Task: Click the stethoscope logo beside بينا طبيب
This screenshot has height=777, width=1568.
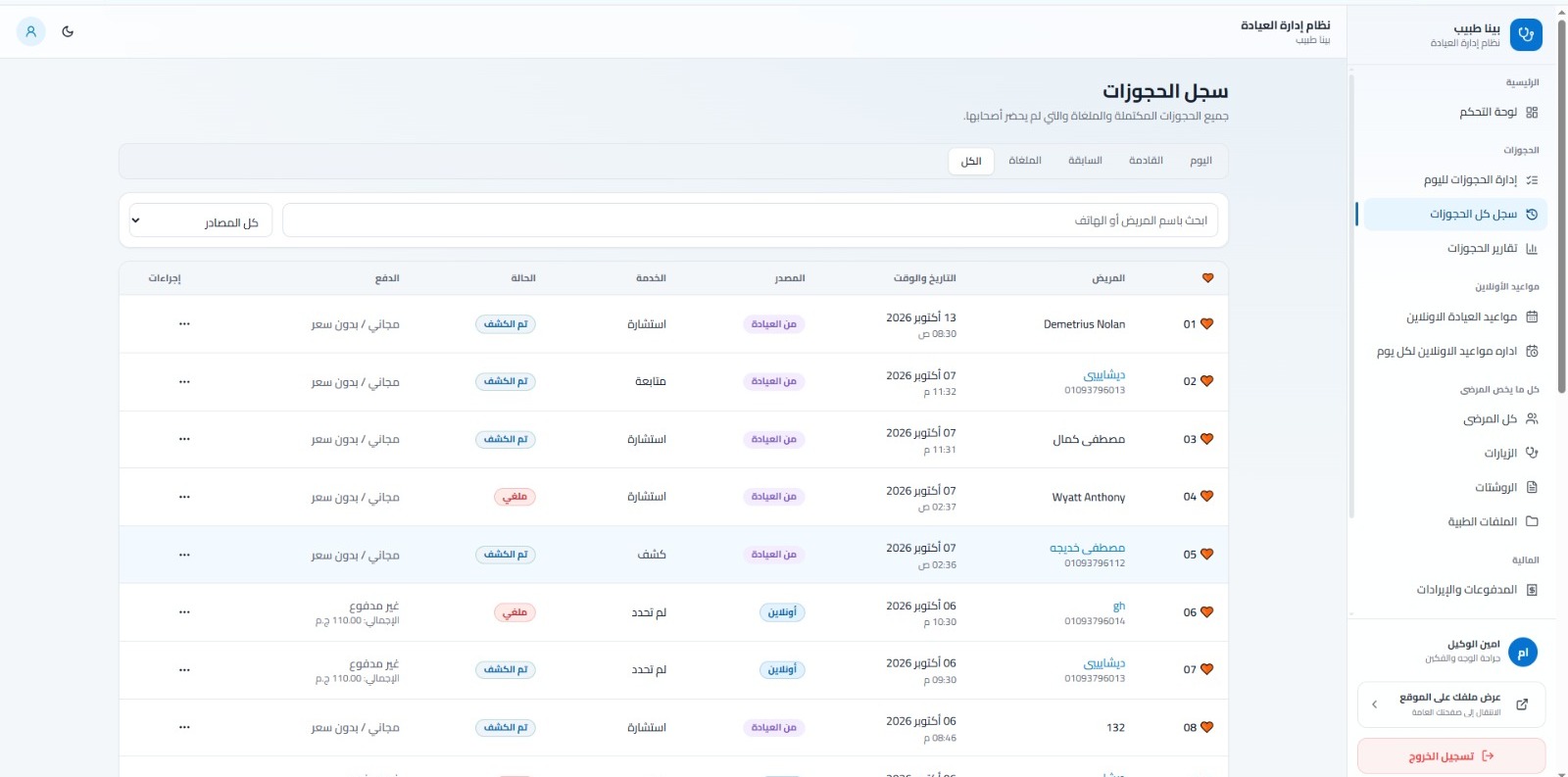Action: 1526,34
